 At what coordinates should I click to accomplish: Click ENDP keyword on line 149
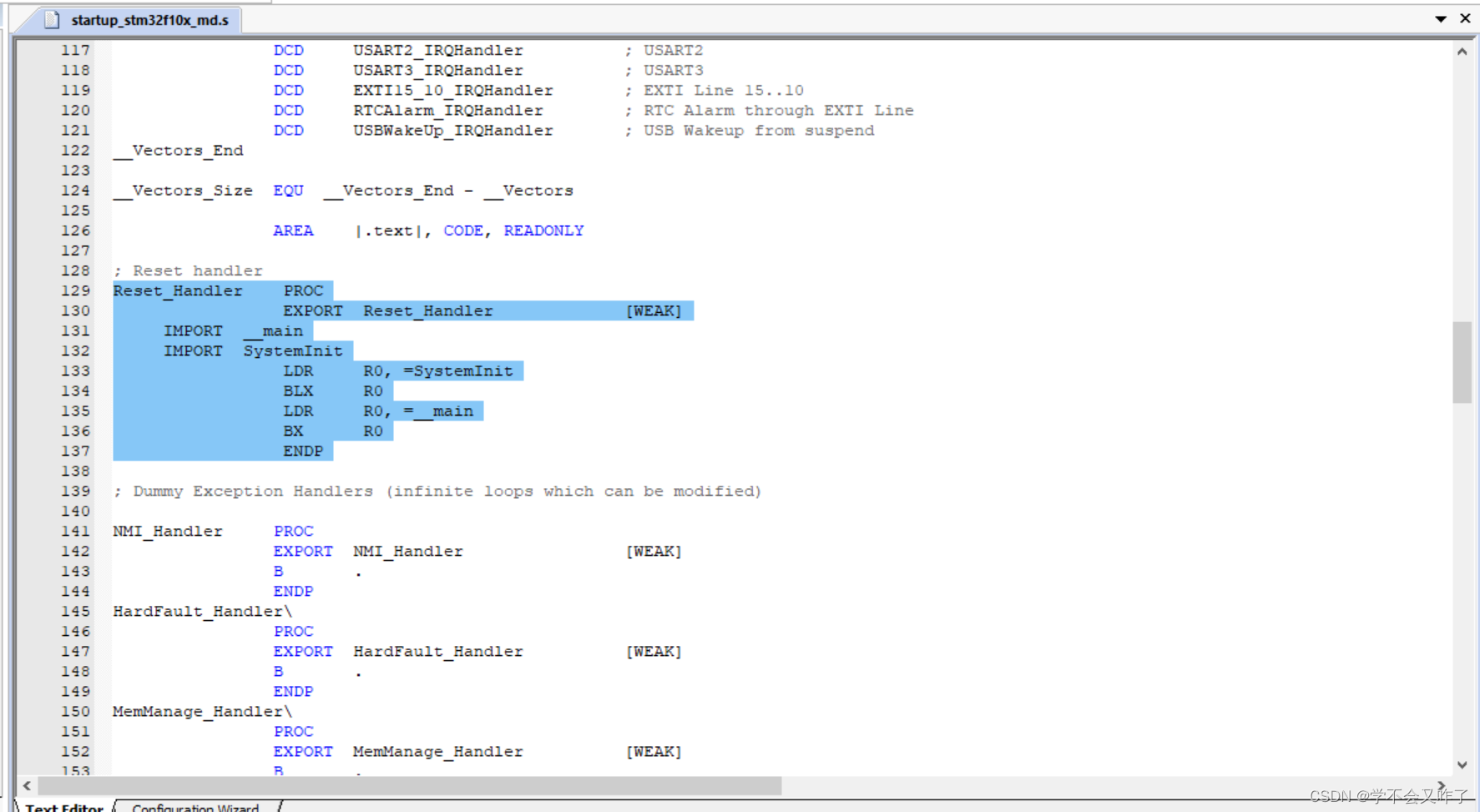(x=293, y=691)
